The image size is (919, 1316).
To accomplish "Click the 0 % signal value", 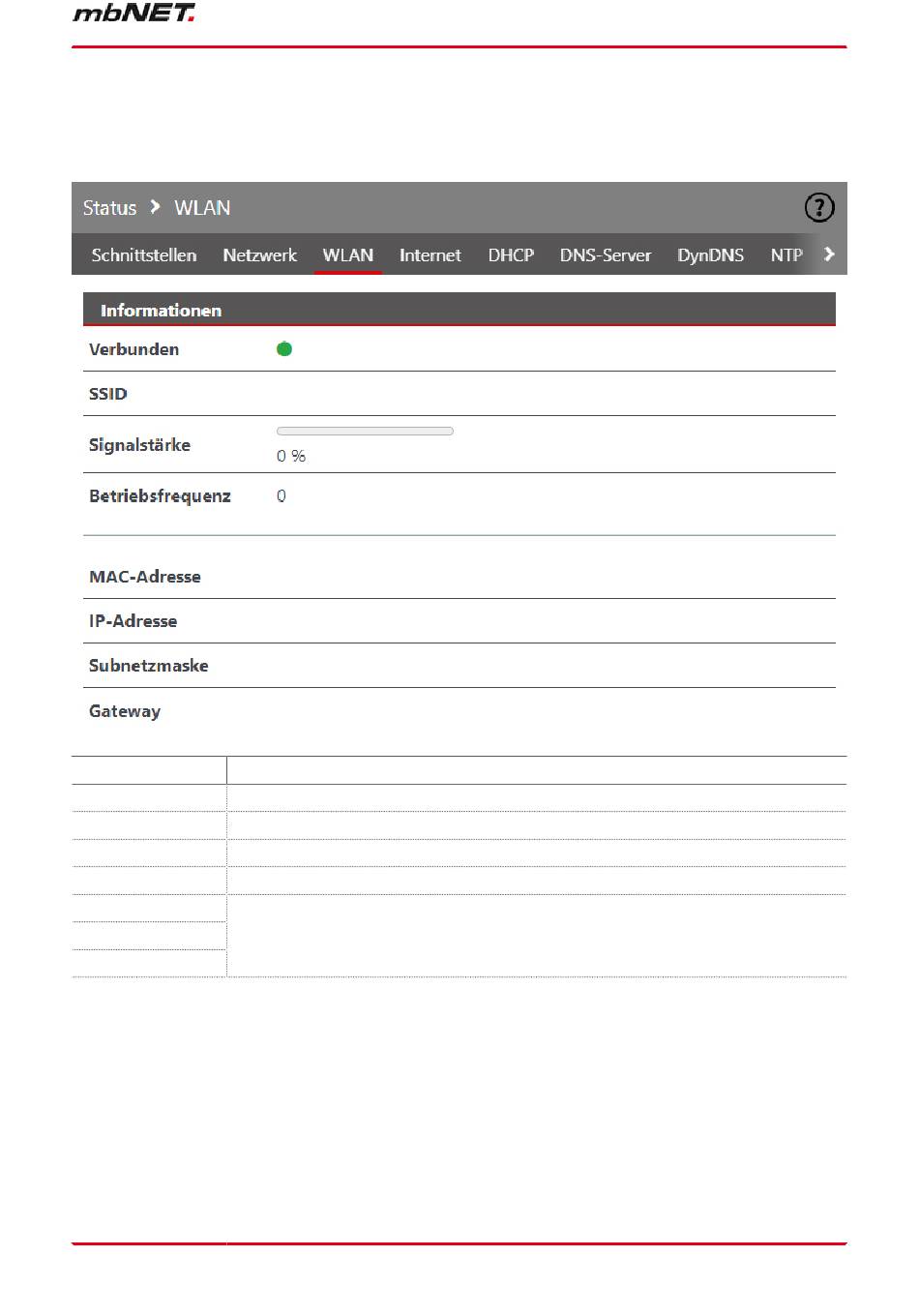I will click(x=291, y=456).
